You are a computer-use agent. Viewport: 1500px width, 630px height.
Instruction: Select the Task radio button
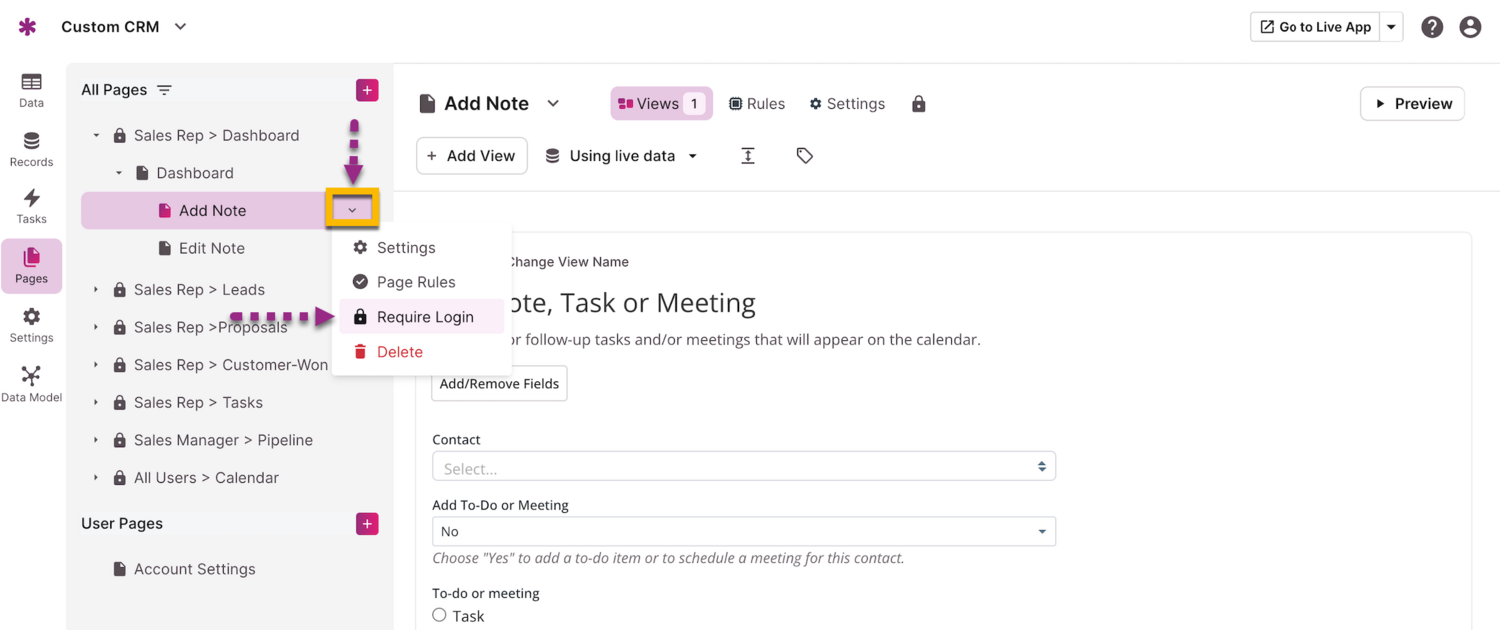[439, 615]
